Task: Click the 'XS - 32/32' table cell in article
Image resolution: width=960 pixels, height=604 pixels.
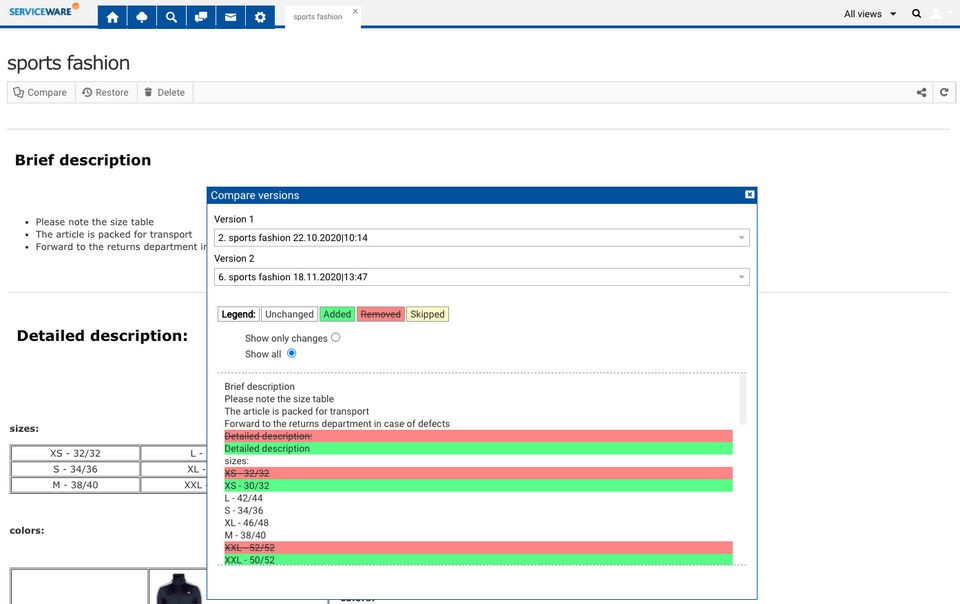Action: (75, 453)
